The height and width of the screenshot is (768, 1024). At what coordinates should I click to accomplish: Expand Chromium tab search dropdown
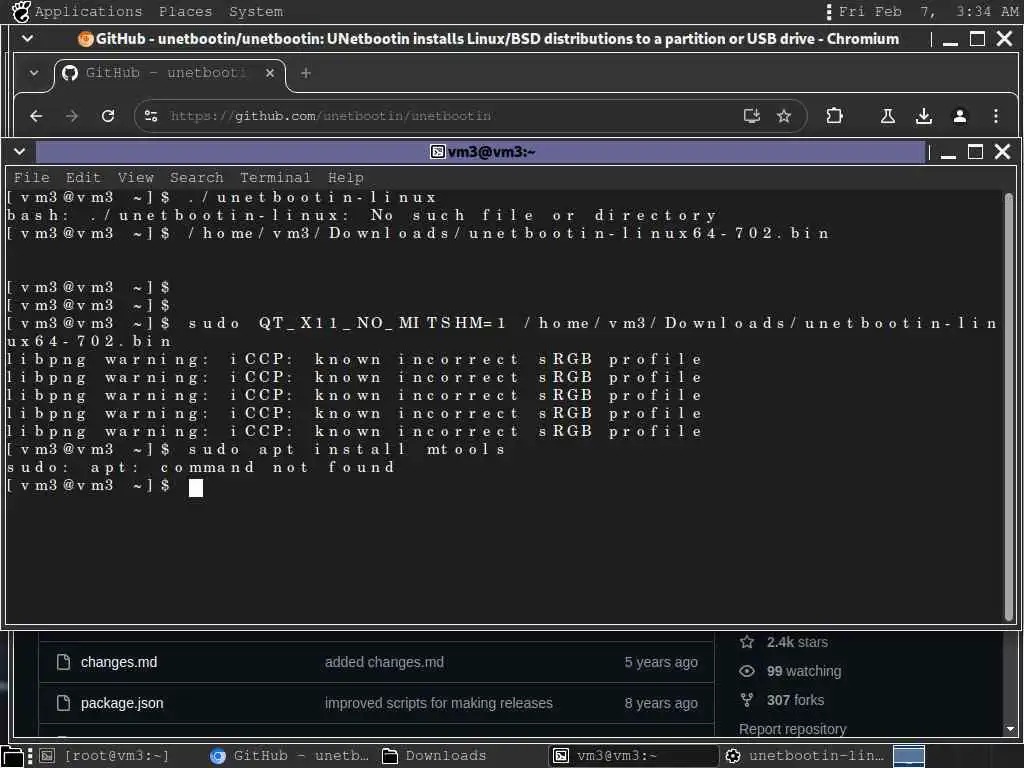tap(34, 73)
